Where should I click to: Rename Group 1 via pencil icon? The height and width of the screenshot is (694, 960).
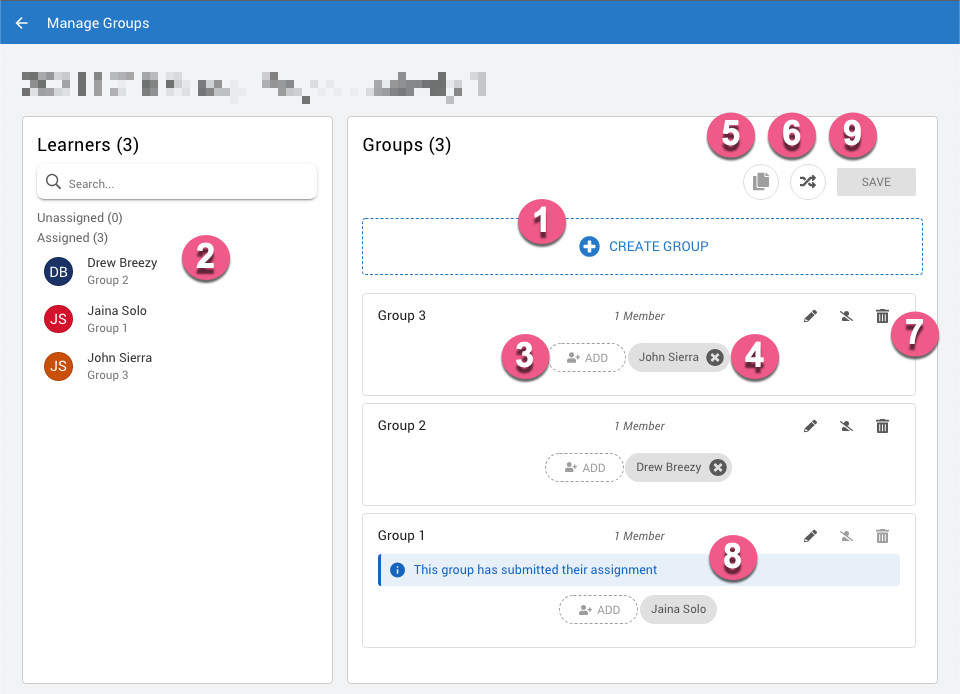(x=811, y=536)
